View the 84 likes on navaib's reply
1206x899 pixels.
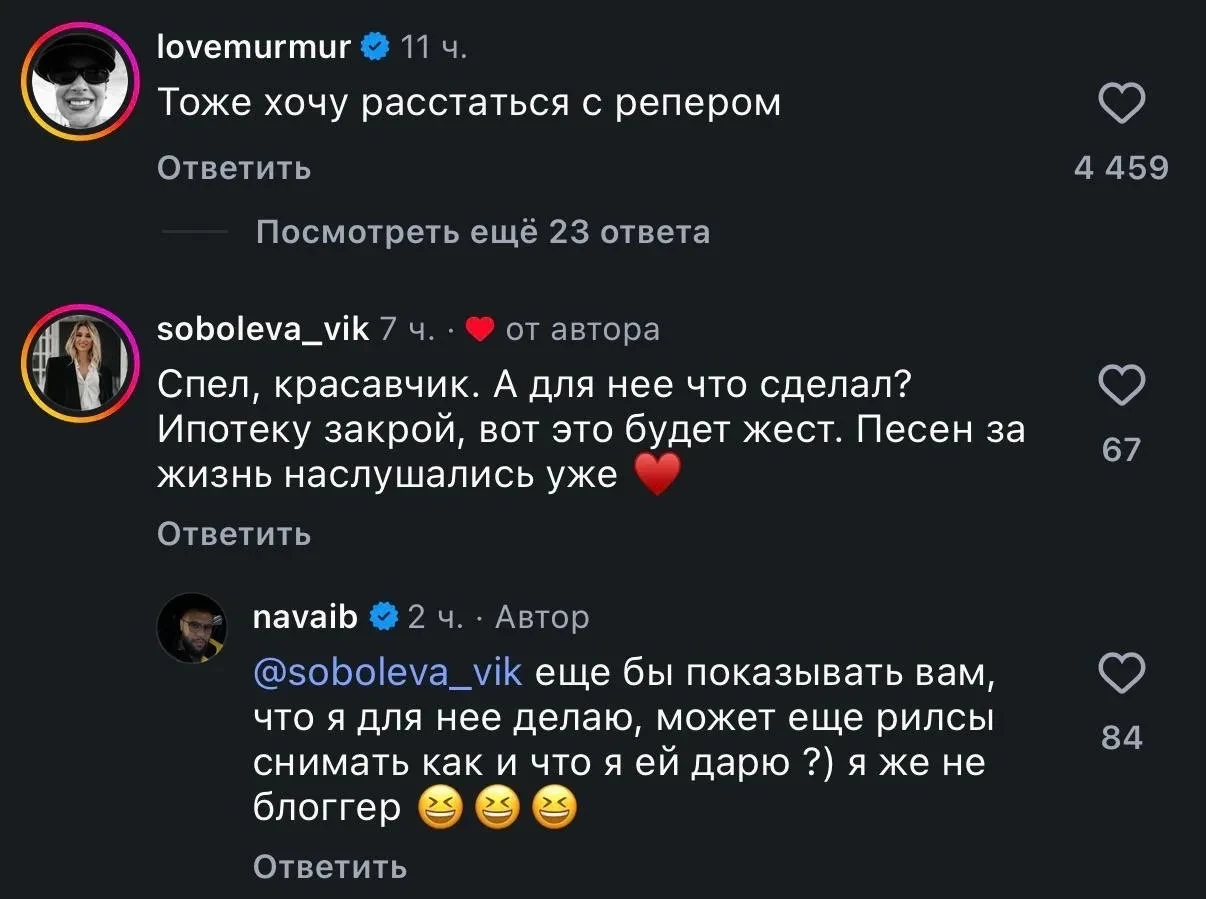[x=1121, y=738]
